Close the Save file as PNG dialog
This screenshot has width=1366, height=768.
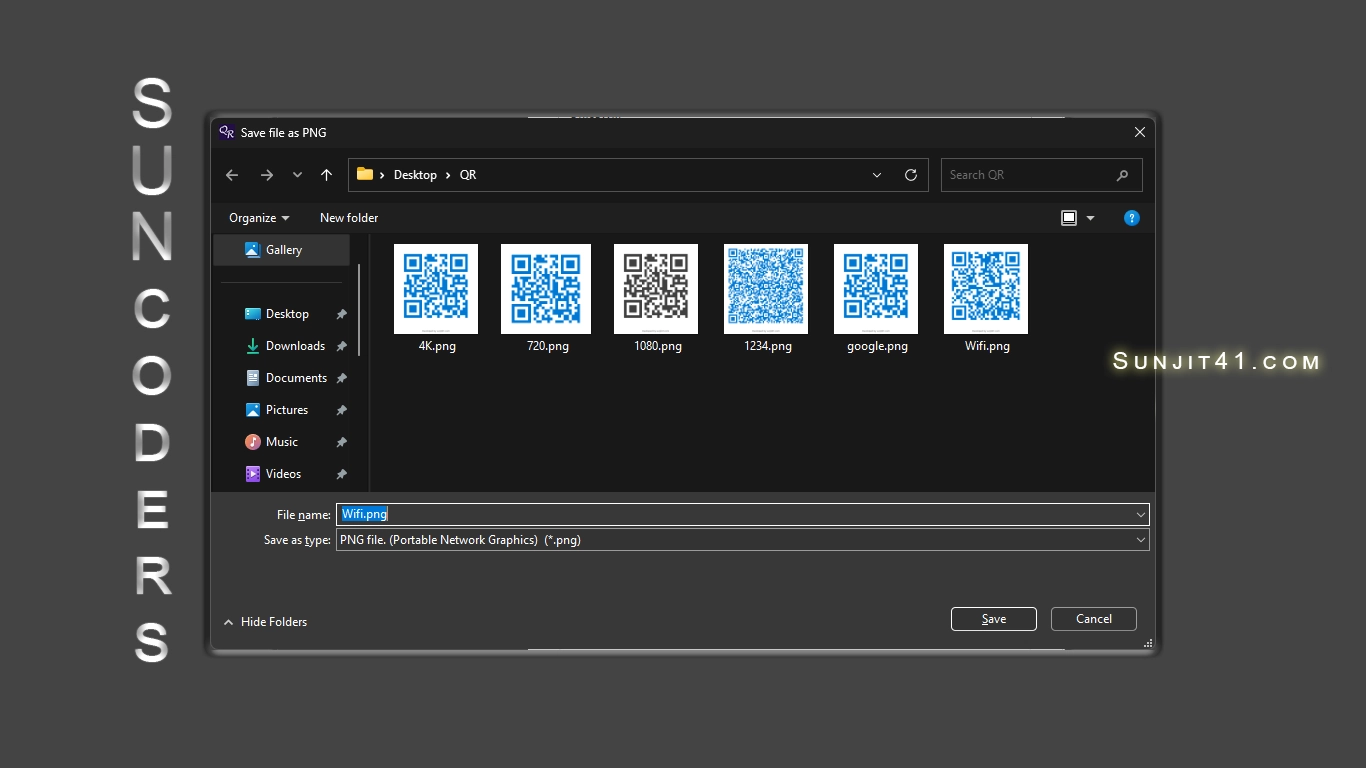tap(1139, 132)
